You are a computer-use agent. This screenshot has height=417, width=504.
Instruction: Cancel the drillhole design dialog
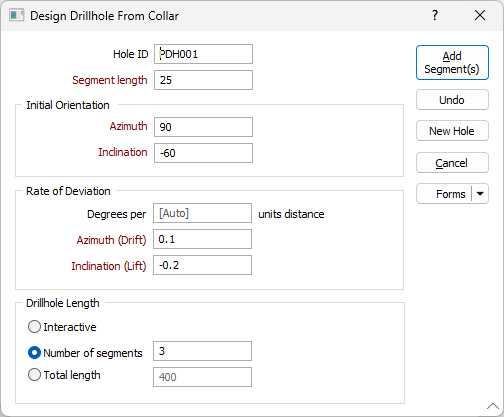(452, 163)
